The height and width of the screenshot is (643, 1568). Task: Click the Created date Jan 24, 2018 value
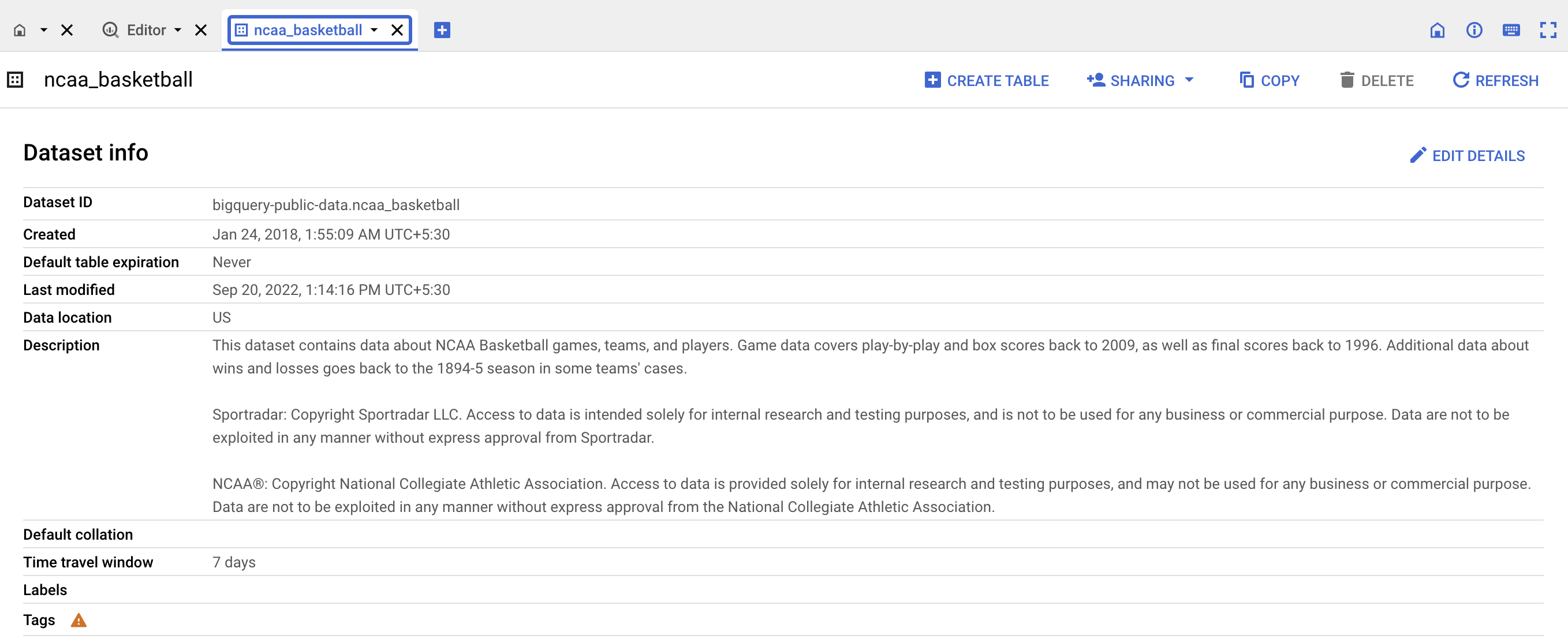[331, 234]
